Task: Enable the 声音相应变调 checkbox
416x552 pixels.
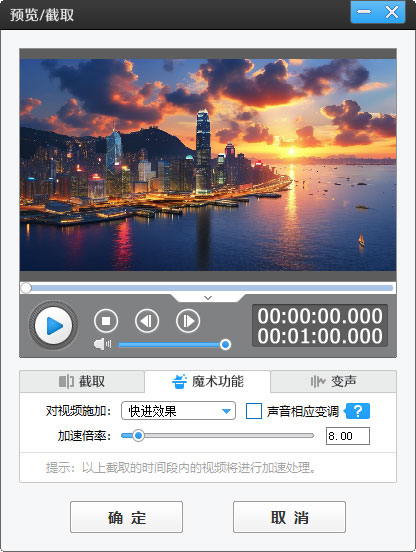Action: [x=253, y=411]
